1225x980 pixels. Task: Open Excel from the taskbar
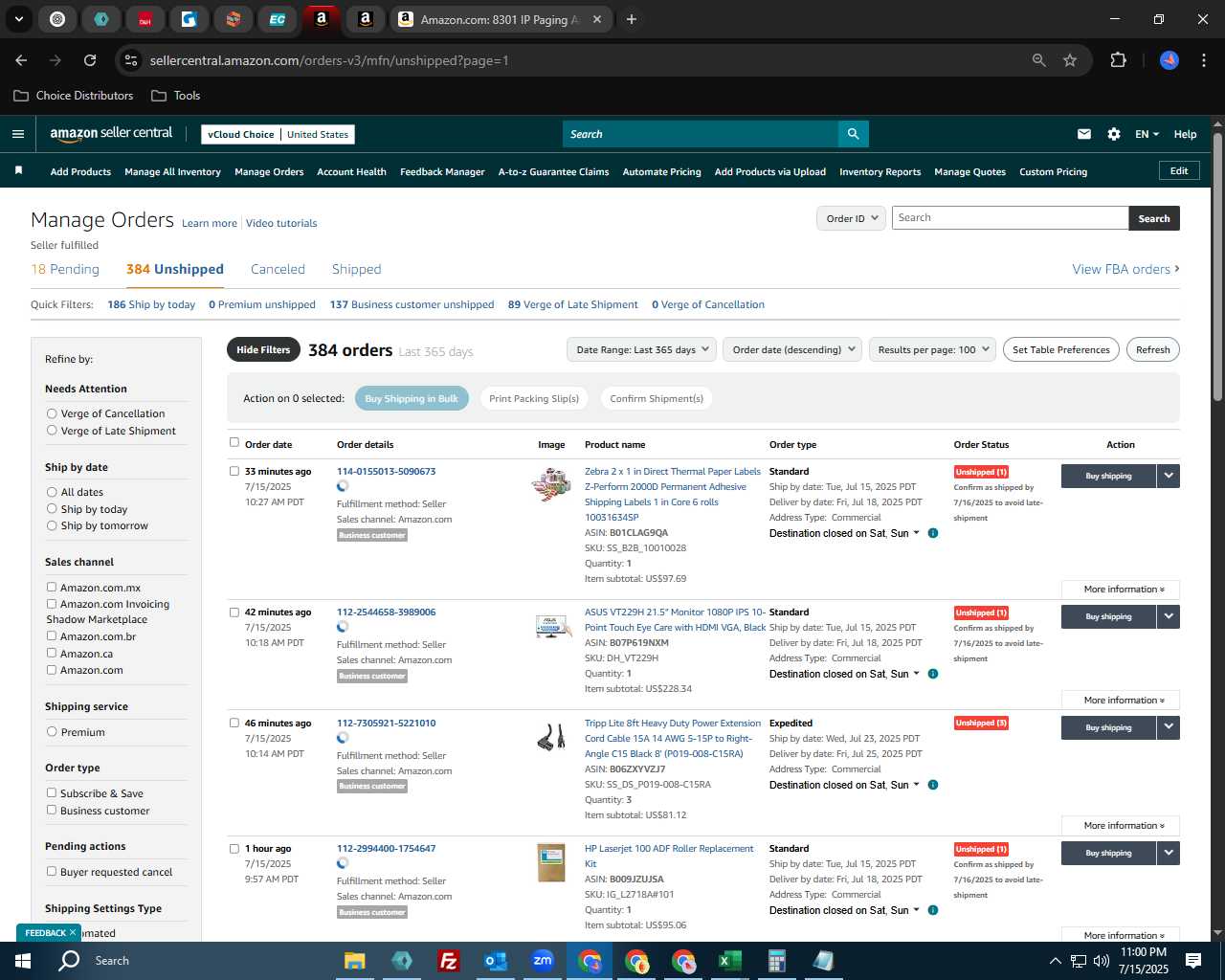(729, 961)
